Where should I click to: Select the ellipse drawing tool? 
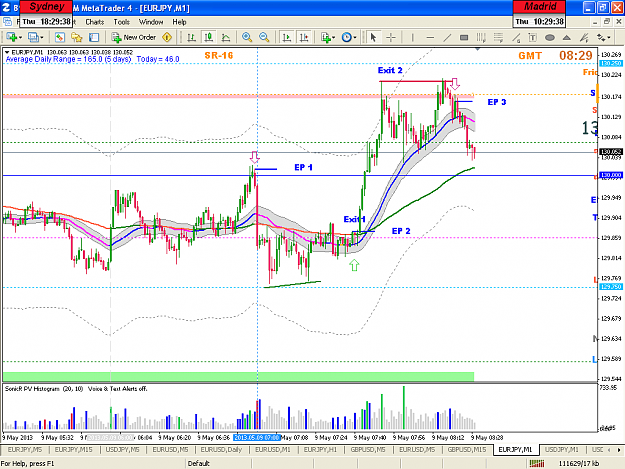550,37
